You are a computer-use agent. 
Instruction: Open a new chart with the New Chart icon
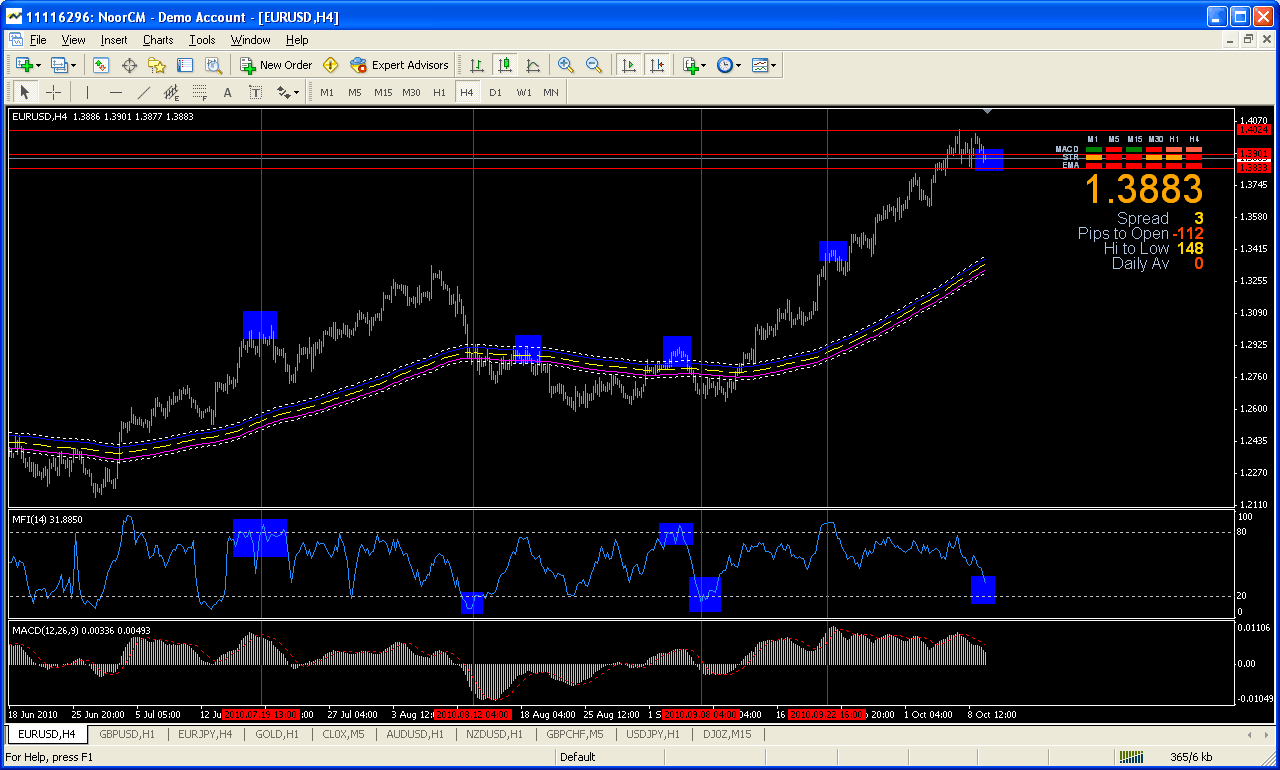pyautogui.click(x=24, y=65)
